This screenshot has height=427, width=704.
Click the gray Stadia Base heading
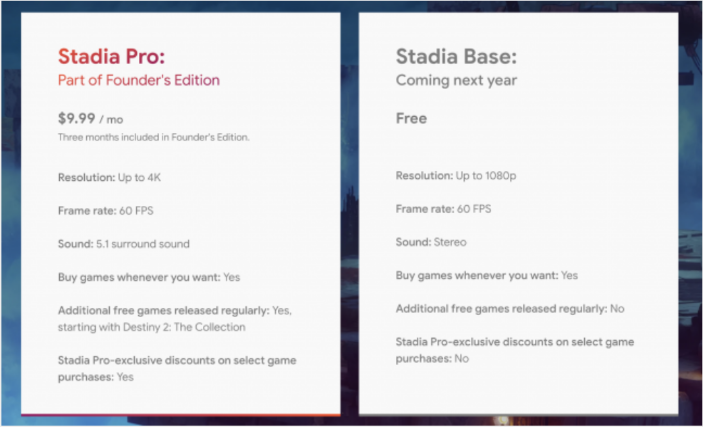[x=456, y=55]
